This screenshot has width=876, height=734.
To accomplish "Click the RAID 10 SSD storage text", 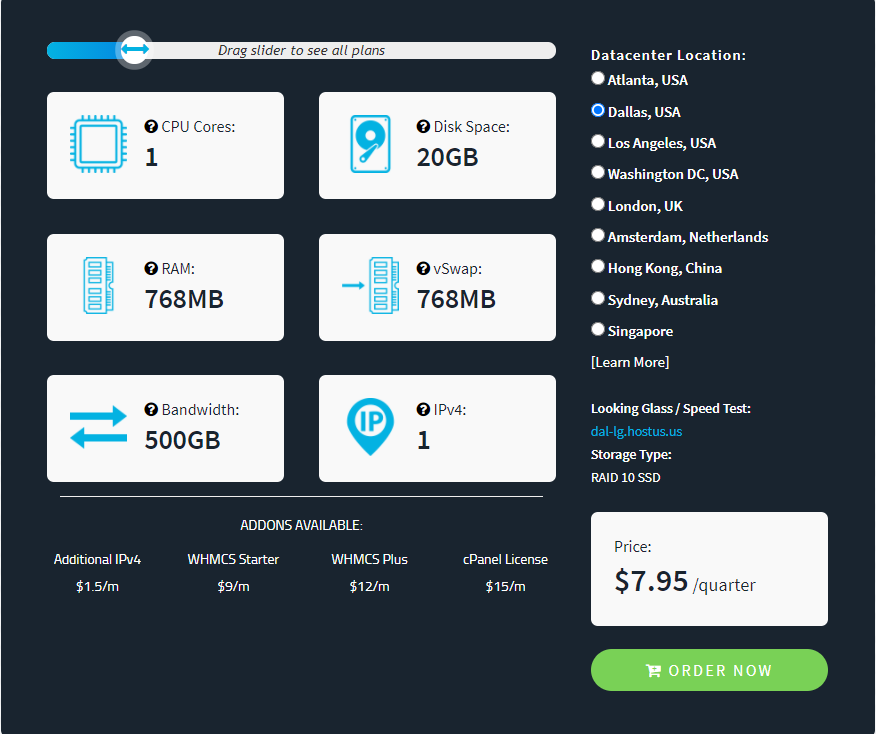I will pos(626,478).
